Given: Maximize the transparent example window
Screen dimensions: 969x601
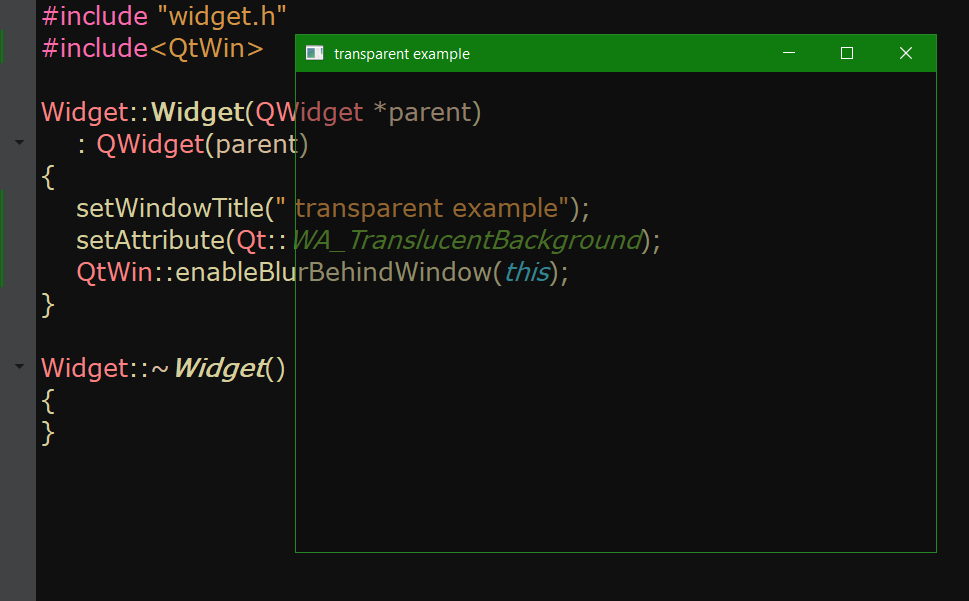Looking at the screenshot, I should click(847, 53).
